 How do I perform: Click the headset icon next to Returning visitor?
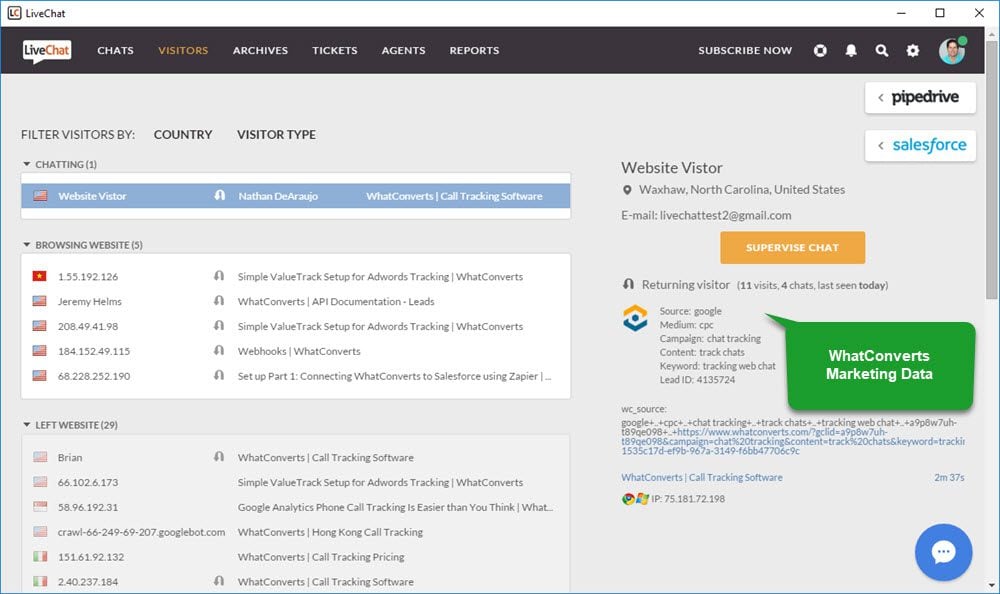pyautogui.click(x=628, y=285)
